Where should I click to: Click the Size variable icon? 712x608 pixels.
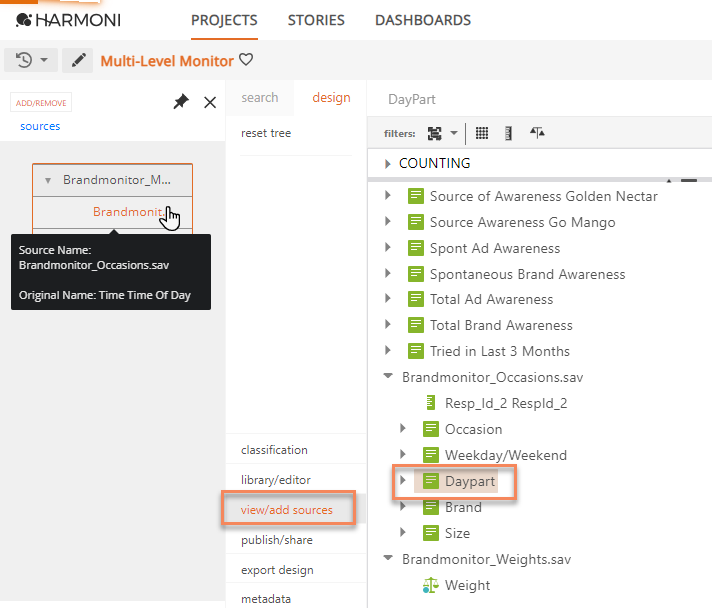tap(430, 533)
